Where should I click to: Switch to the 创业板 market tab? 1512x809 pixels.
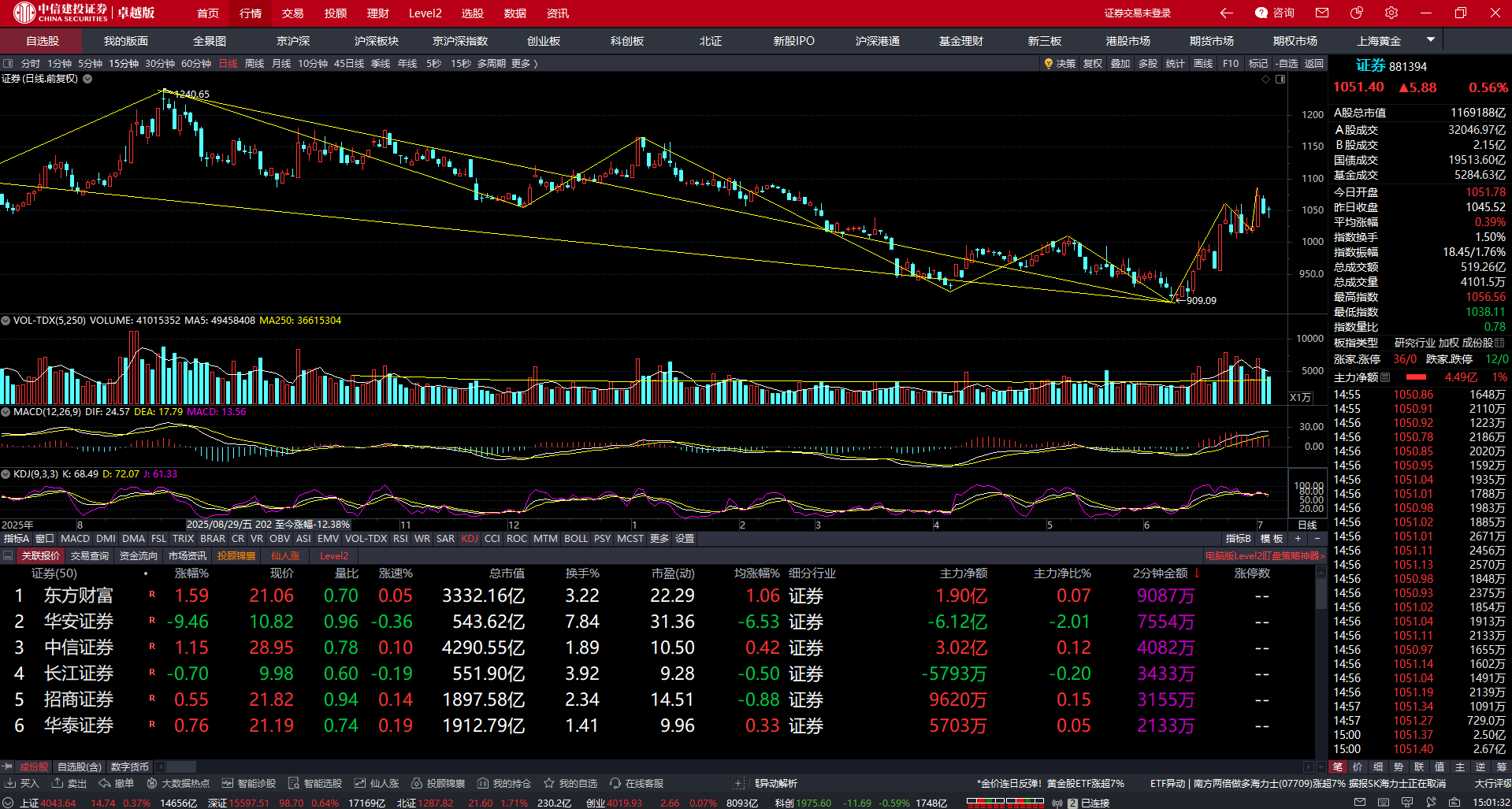544,41
